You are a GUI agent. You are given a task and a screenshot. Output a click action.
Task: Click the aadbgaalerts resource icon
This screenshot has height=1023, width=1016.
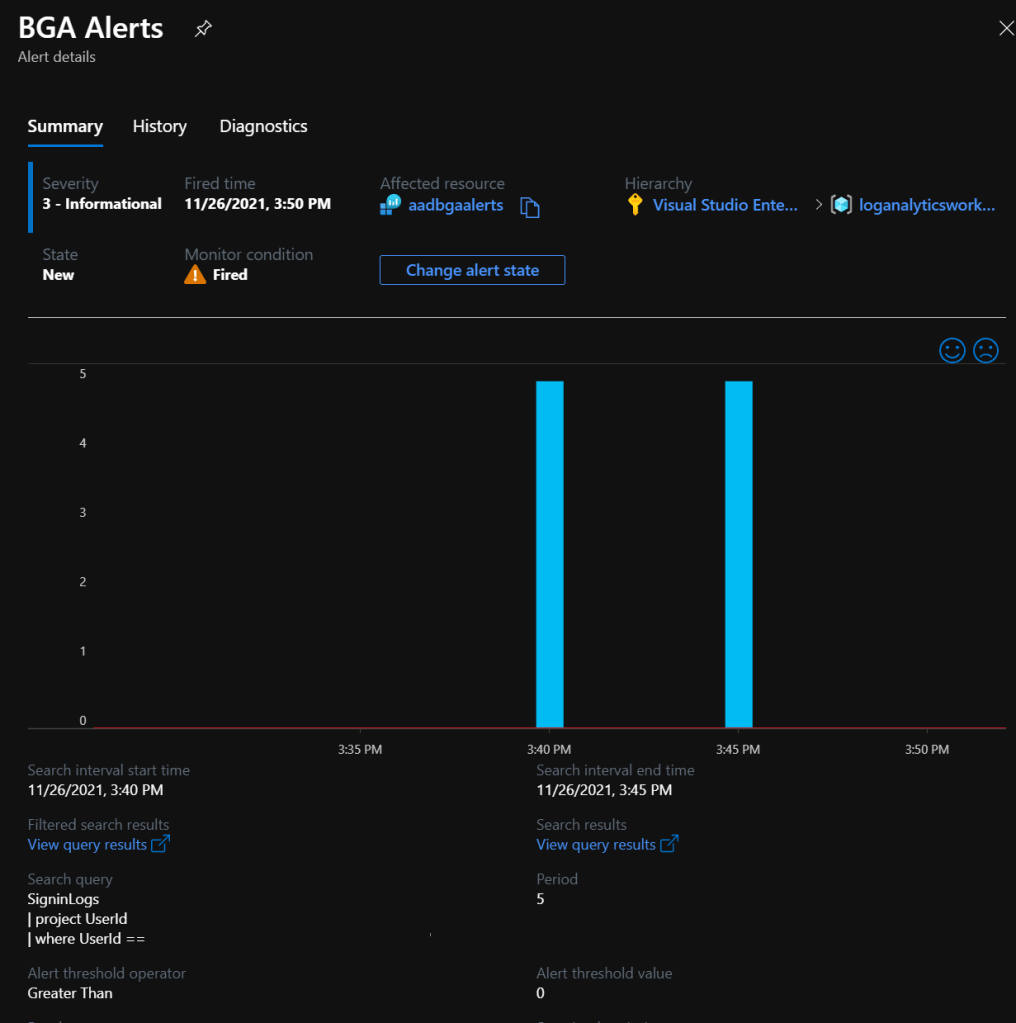coord(390,205)
